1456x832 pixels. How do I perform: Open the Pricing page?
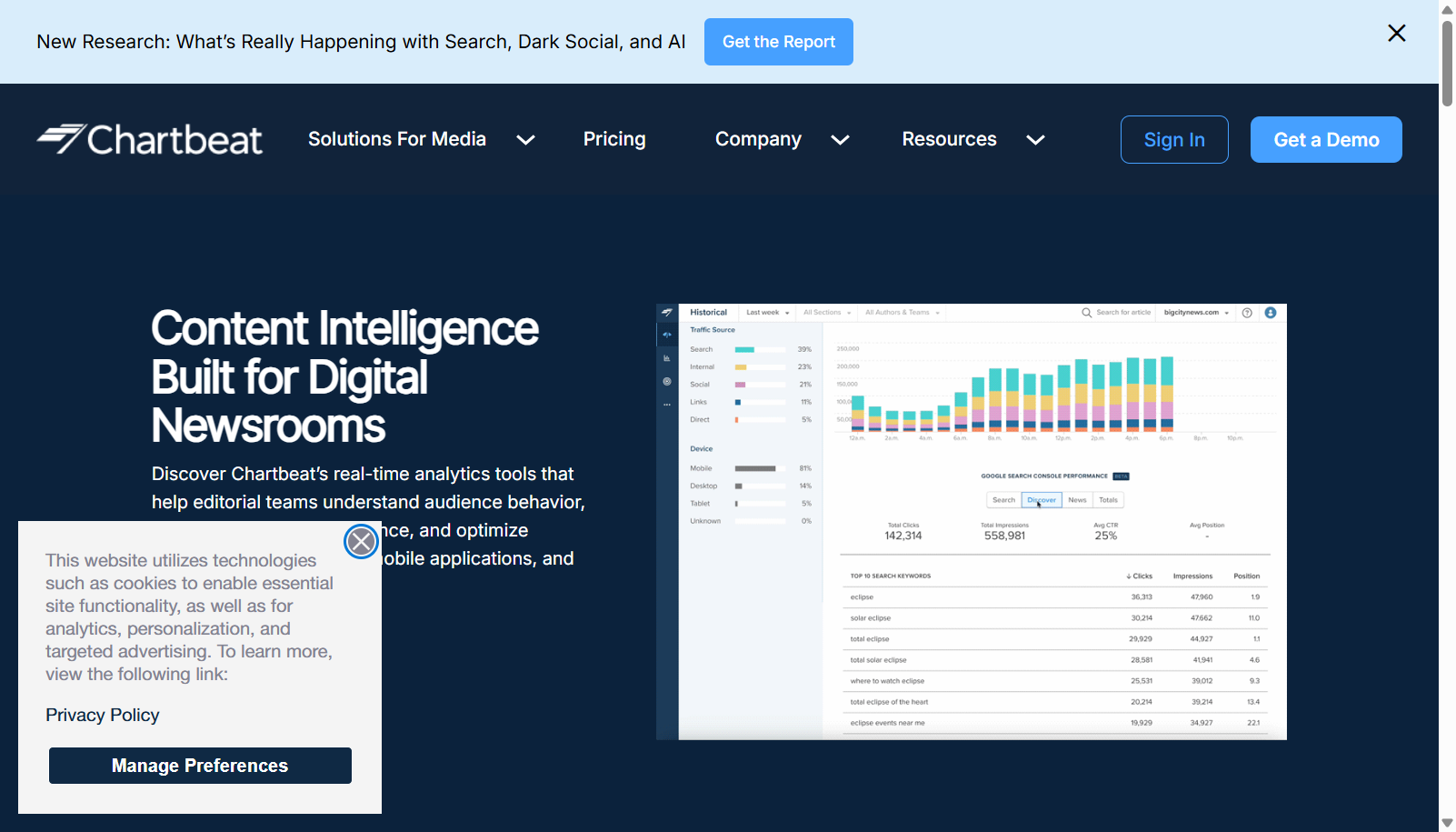(614, 139)
